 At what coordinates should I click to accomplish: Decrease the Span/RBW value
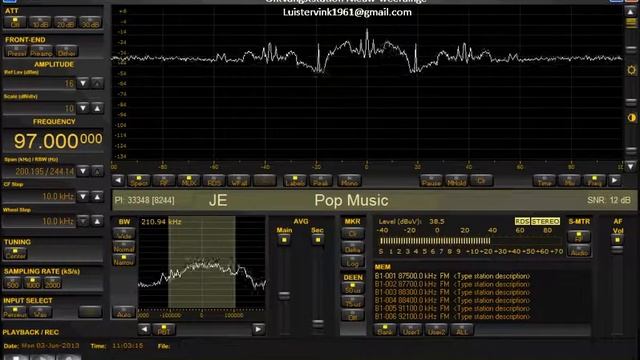point(83,171)
